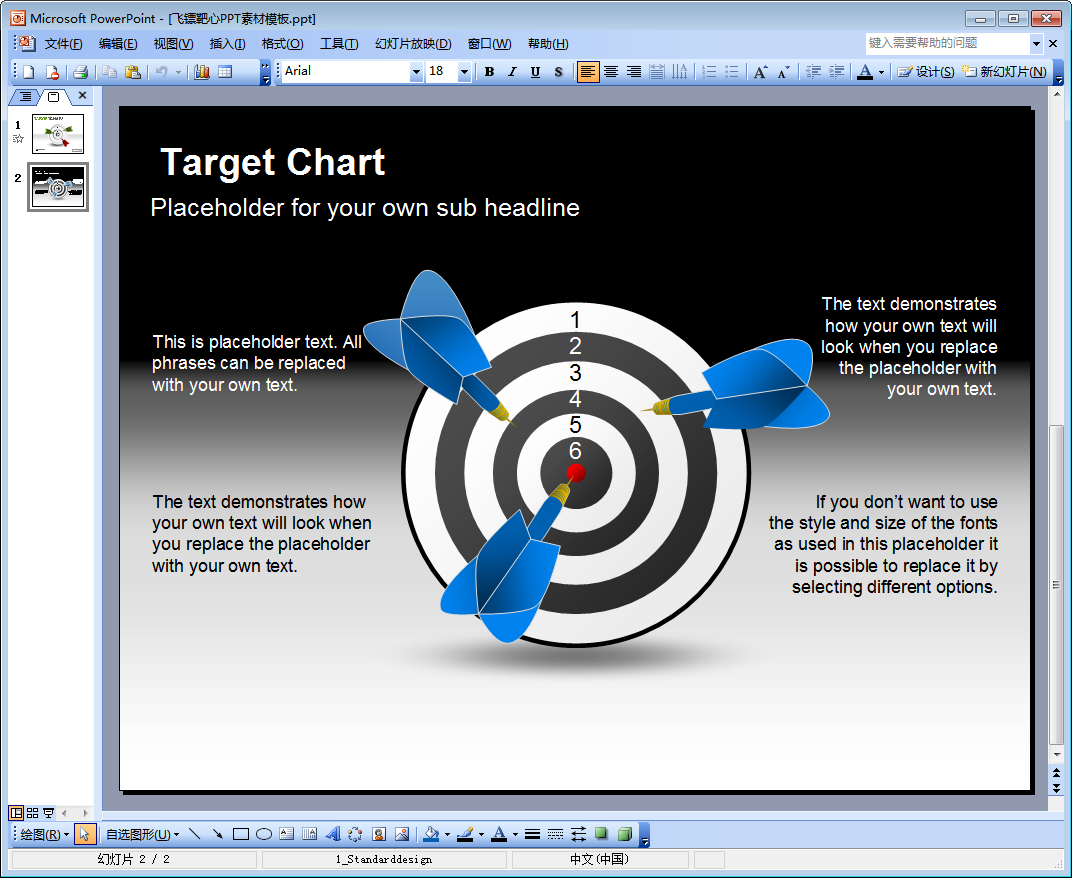The width and height of the screenshot is (1072, 878).
Task: Open the 自选图形 AutoShapes dropdown
Action: [x=142, y=834]
